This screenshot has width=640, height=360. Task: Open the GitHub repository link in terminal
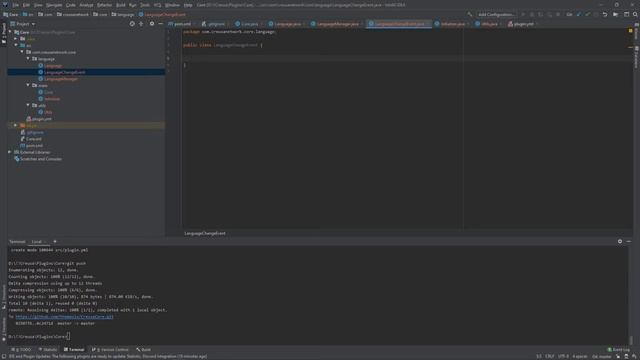(64, 316)
